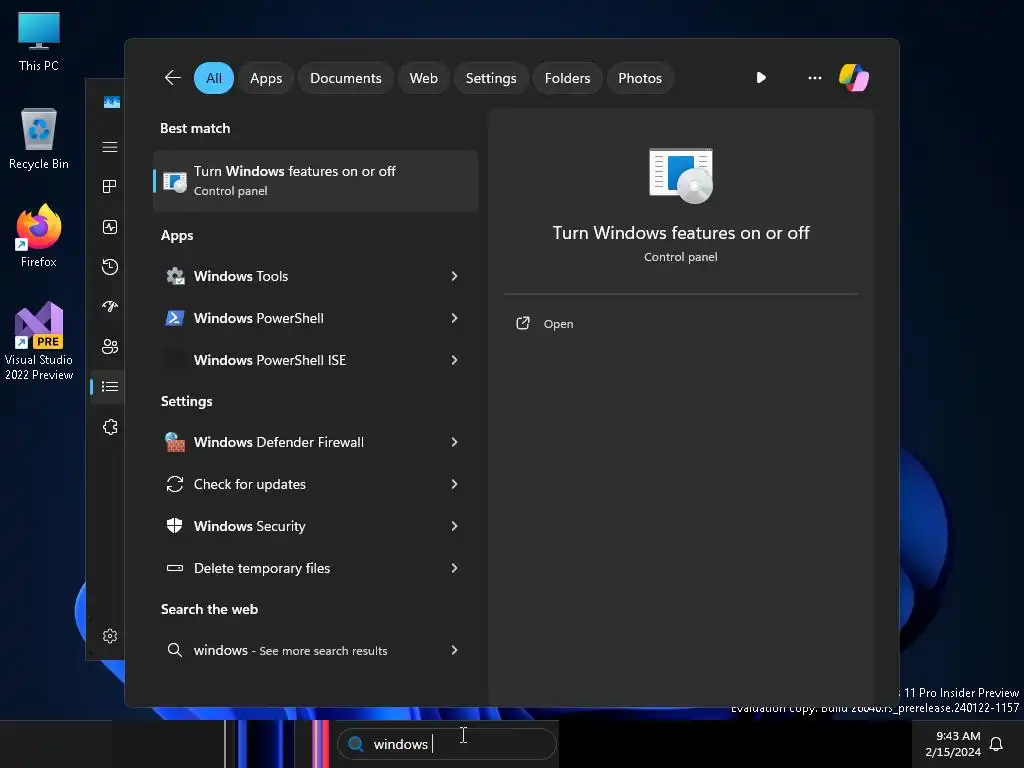Open the three-dots search options menu
Image resolution: width=1024 pixels, height=768 pixels.
814,78
